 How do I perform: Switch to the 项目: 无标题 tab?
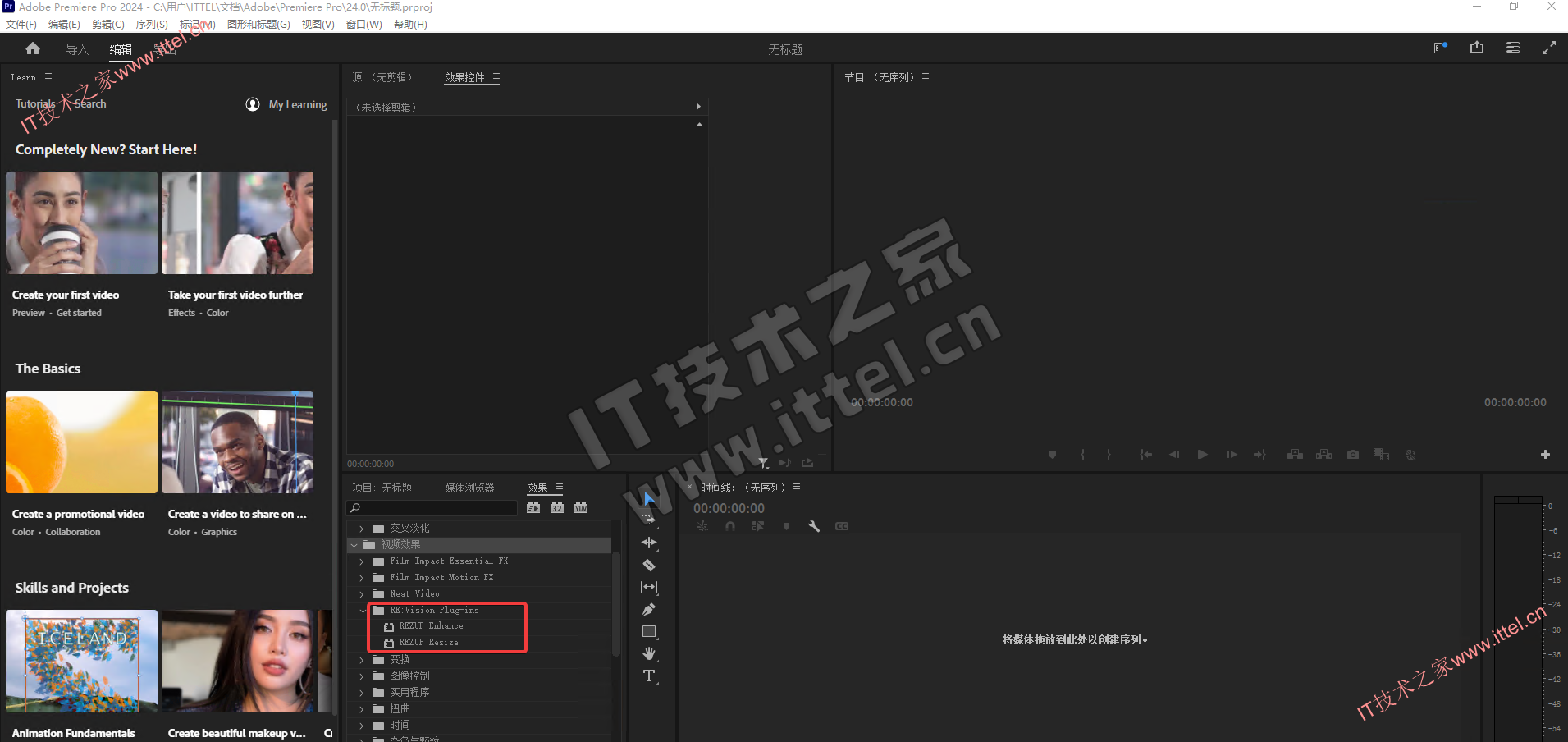(382, 488)
